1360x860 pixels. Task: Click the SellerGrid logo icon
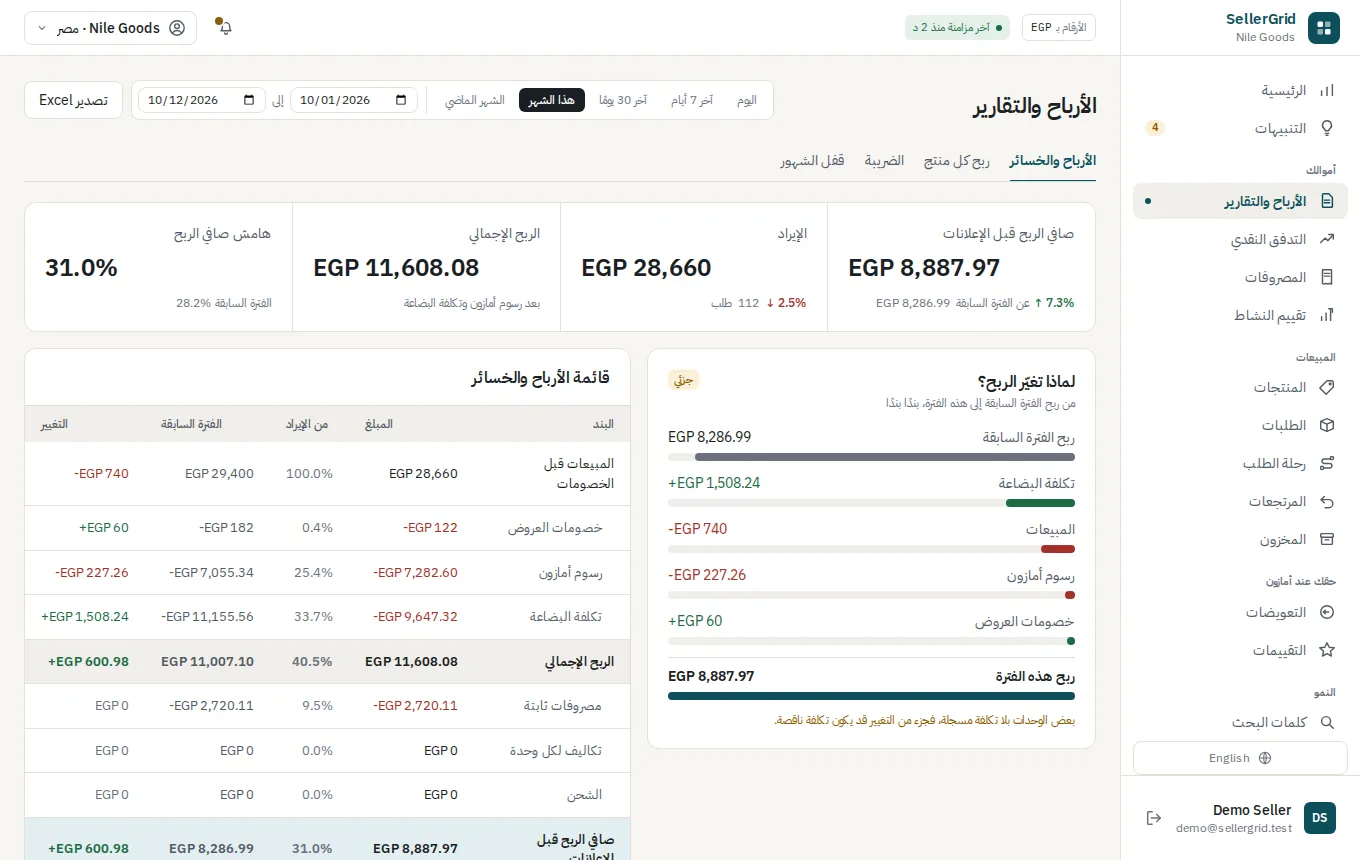click(1323, 28)
